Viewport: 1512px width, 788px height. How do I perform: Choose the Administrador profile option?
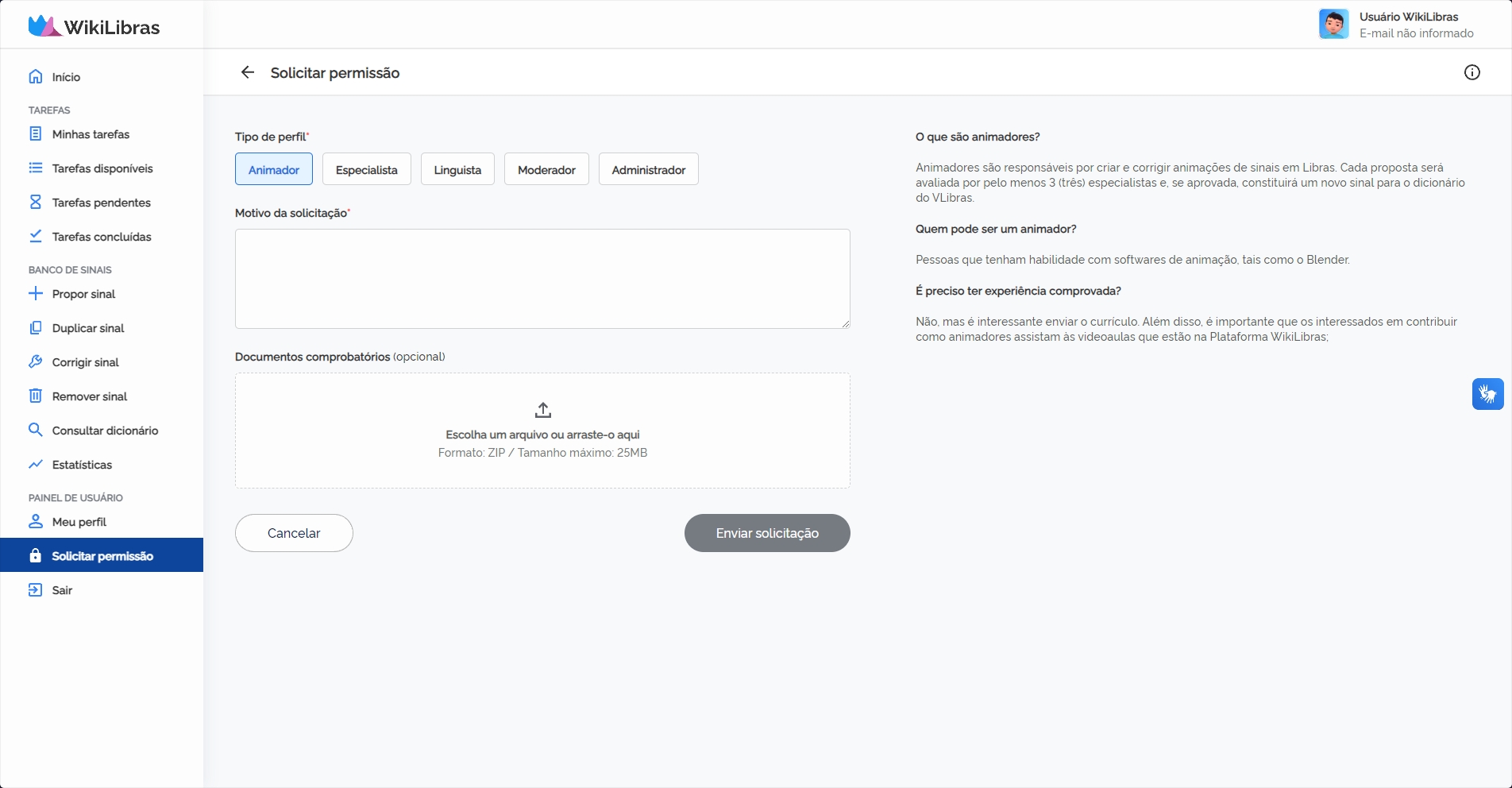coord(648,169)
